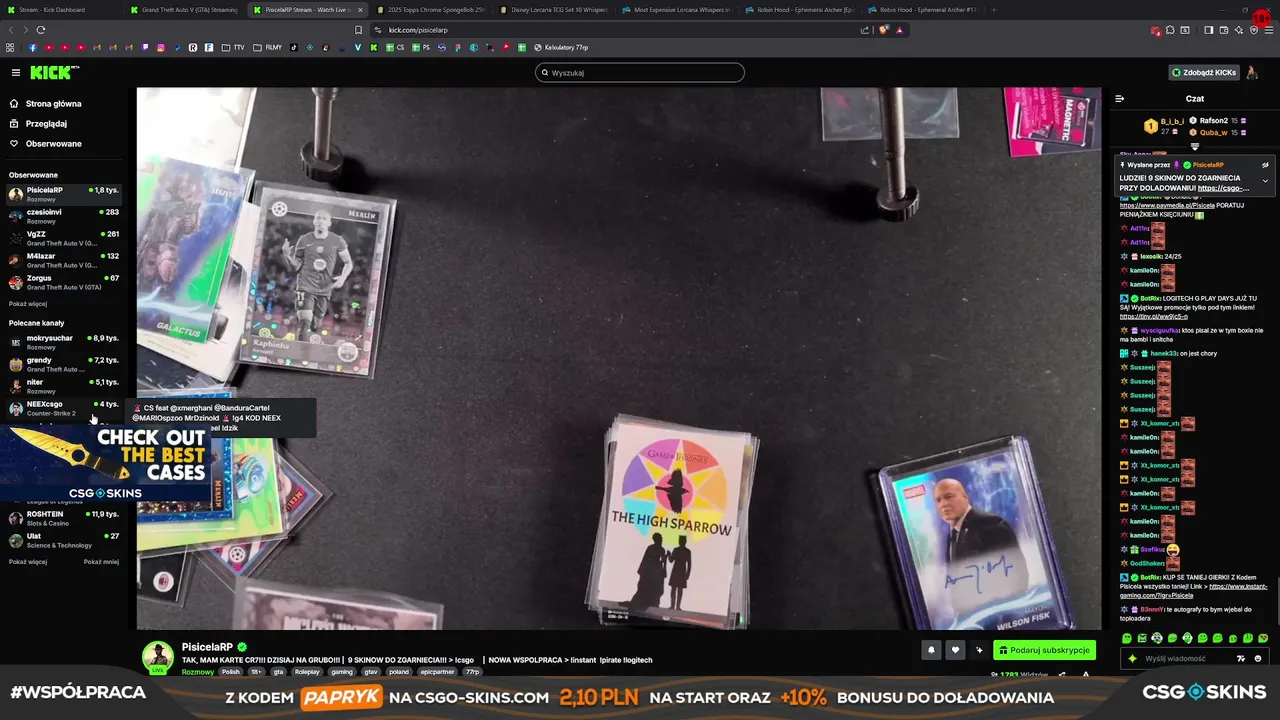Image resolution: width=1280 pixels, height=720 pixels.
Task: Open Kalkulatory 77rp bookmark
Action: click(x=561, y=47)
